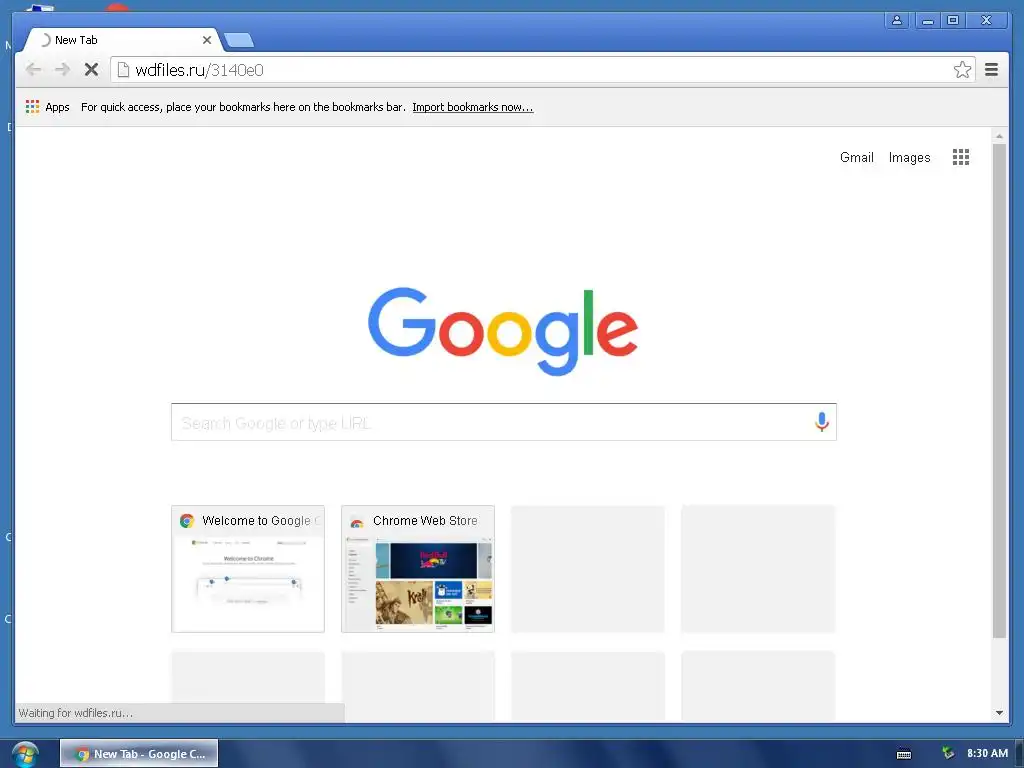Screen dimensions: 1024x768
Task: Go back to the previous page
Action: [33, 70]
